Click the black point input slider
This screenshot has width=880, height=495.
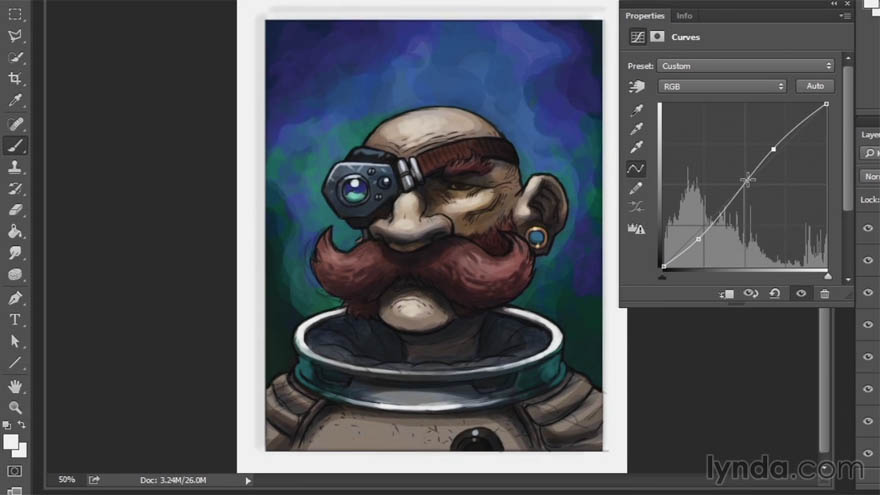pyautogui.click(x=662, y=276)
